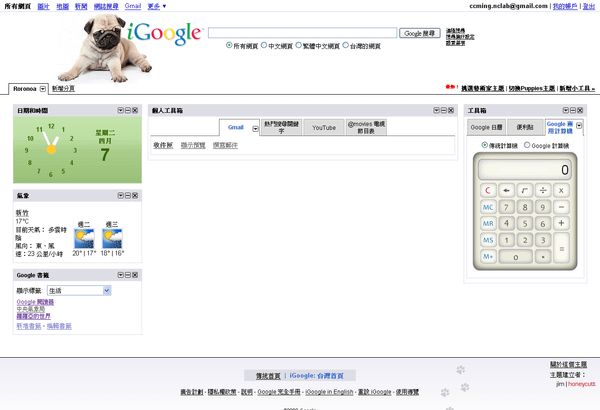This screenshot has height=410, width=600.
Task: Click the calculator divide key
Action: click(543, 190)
